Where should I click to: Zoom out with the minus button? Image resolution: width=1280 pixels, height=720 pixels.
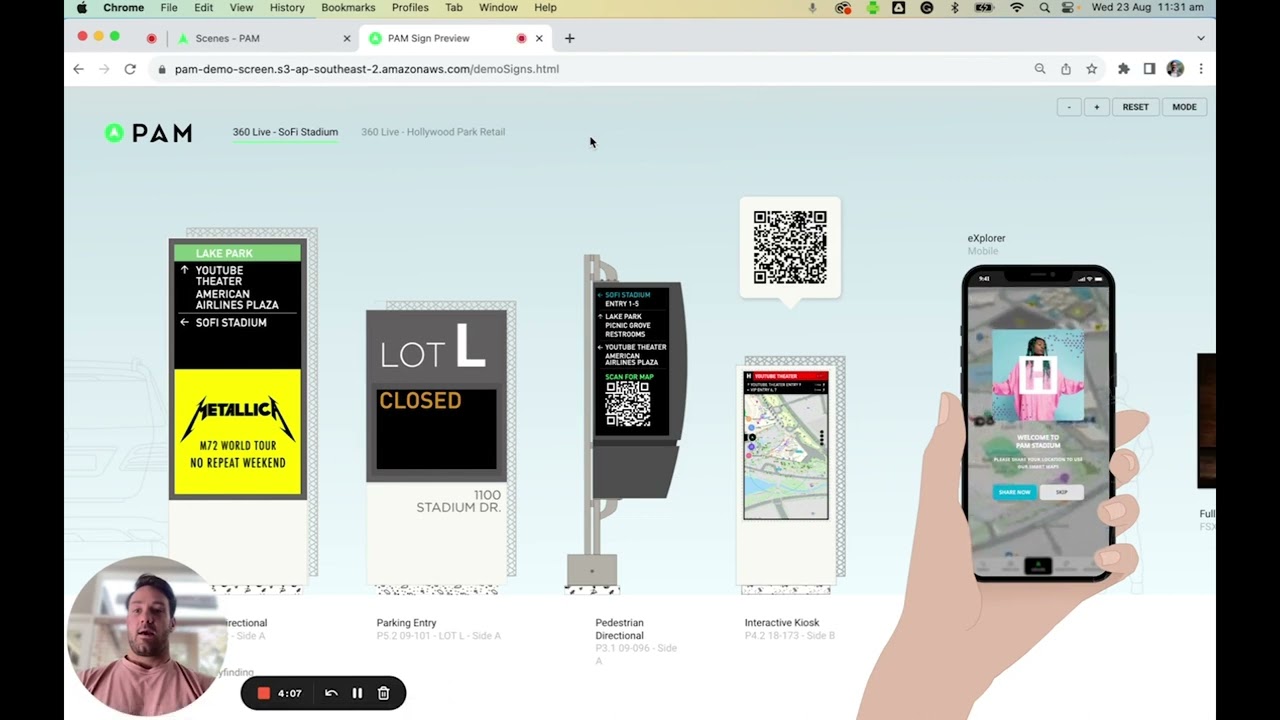1069,107
